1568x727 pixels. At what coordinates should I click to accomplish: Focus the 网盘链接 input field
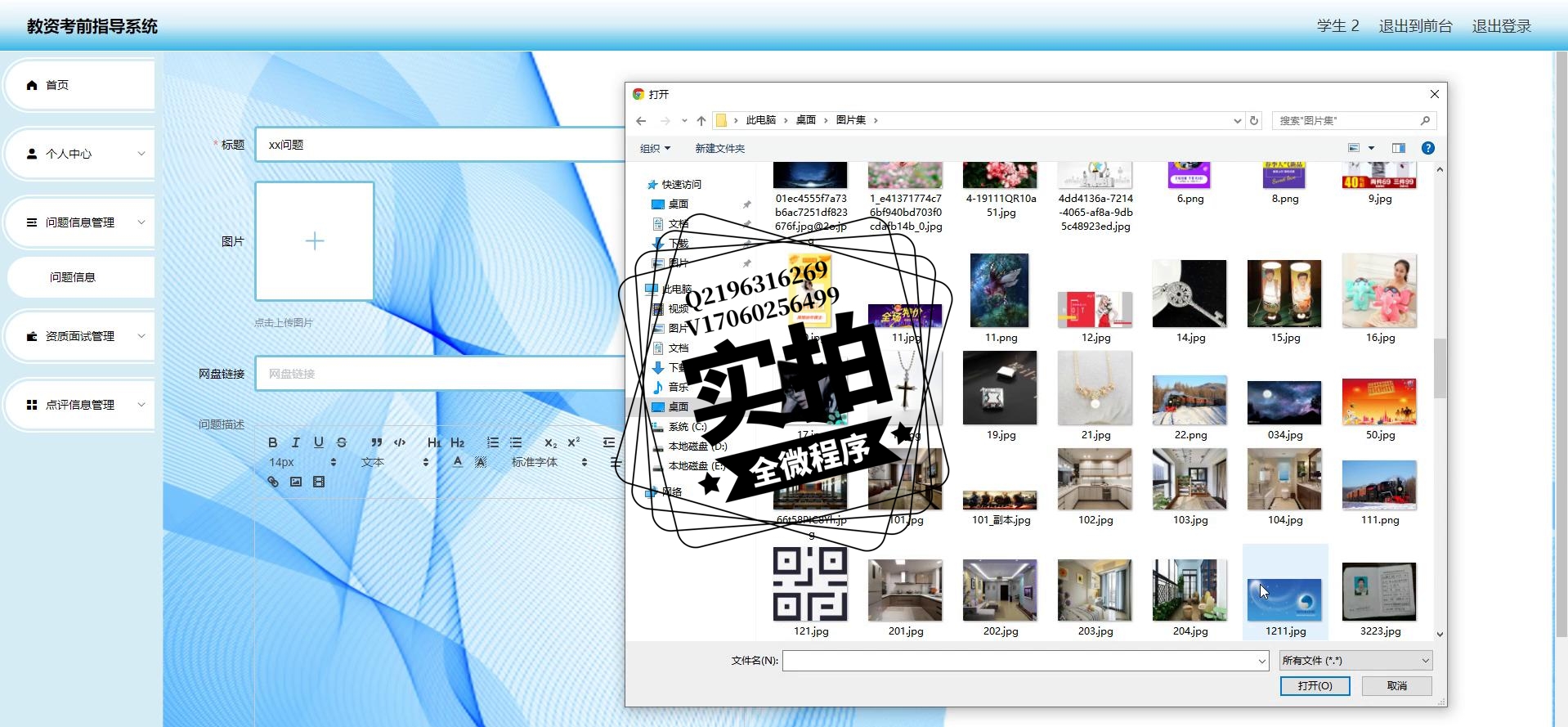point(441,374)
